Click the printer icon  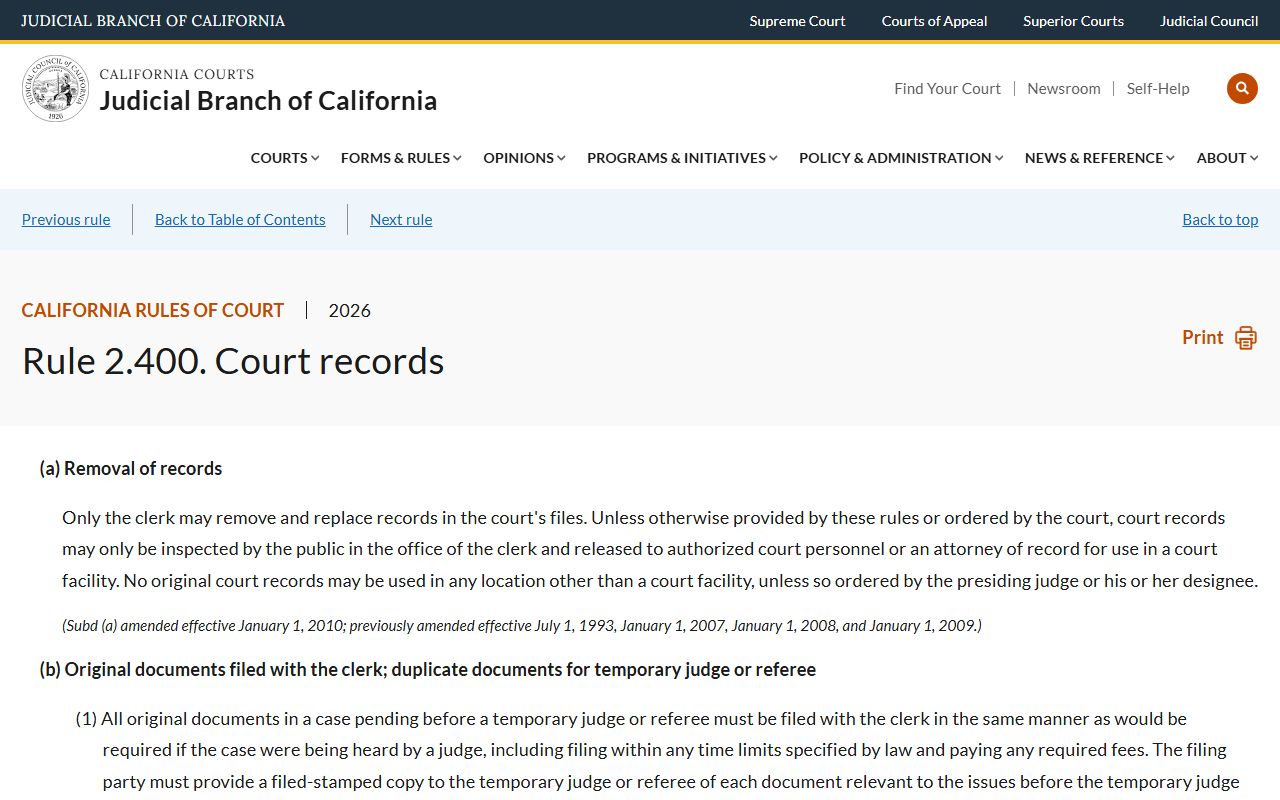click(x=1245, y=338)
